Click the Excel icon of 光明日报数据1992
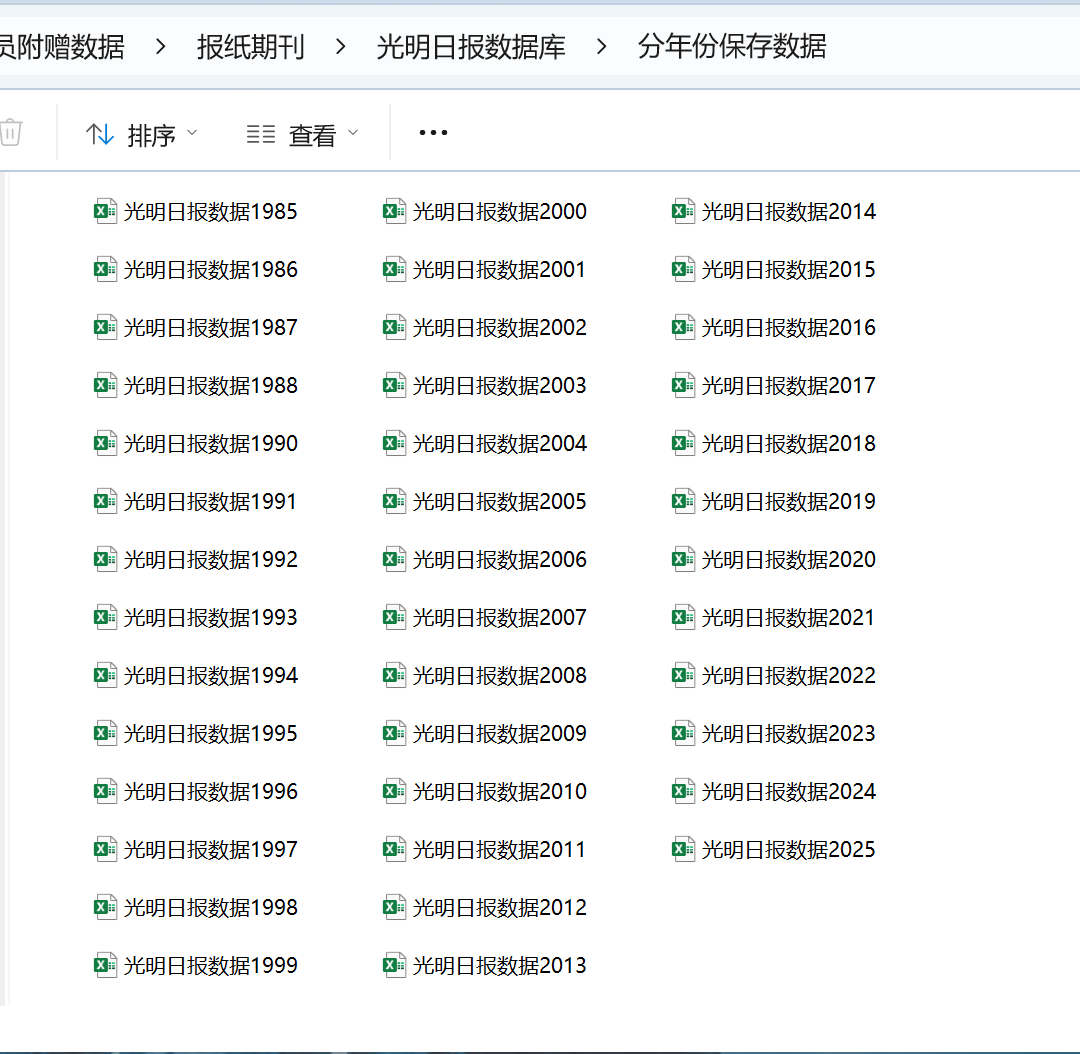 click(105, 559)
